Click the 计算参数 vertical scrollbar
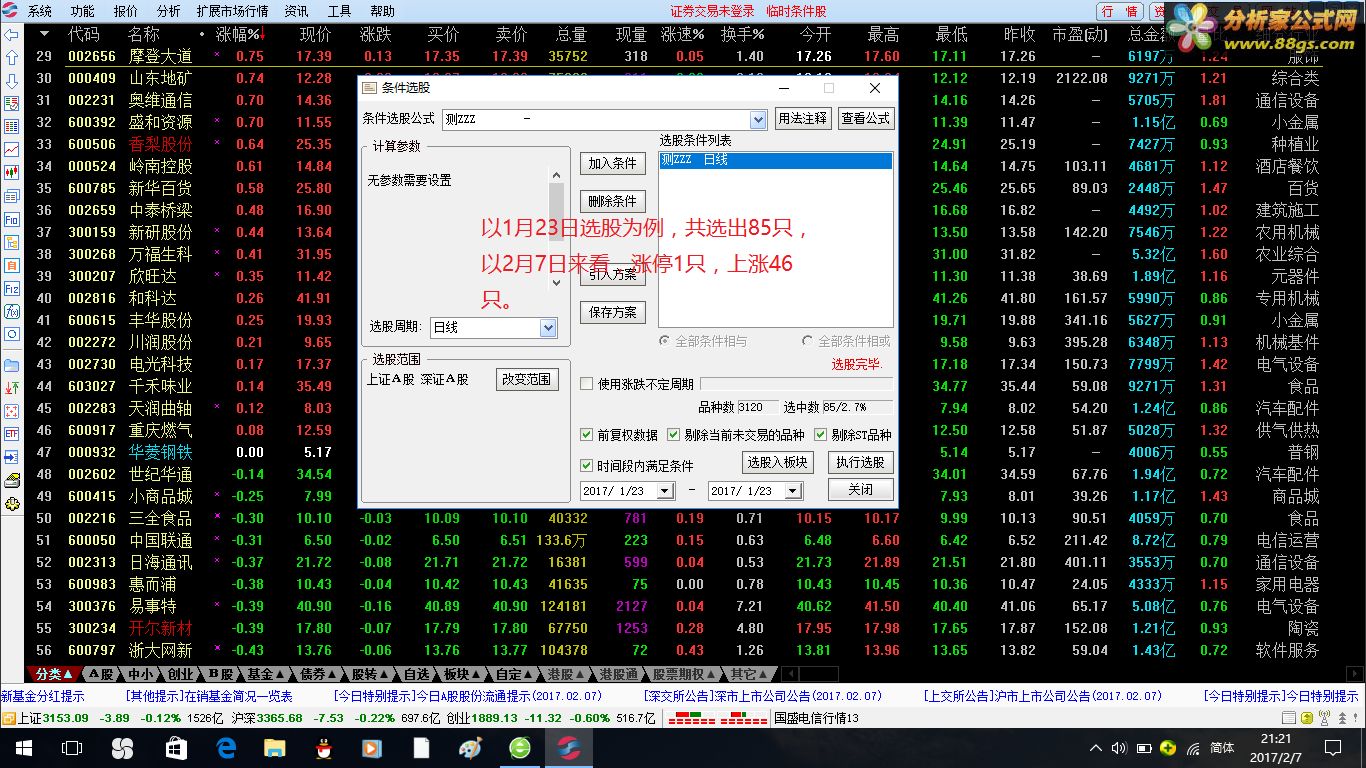The image size is (1366, 768). tap(557, 228)
